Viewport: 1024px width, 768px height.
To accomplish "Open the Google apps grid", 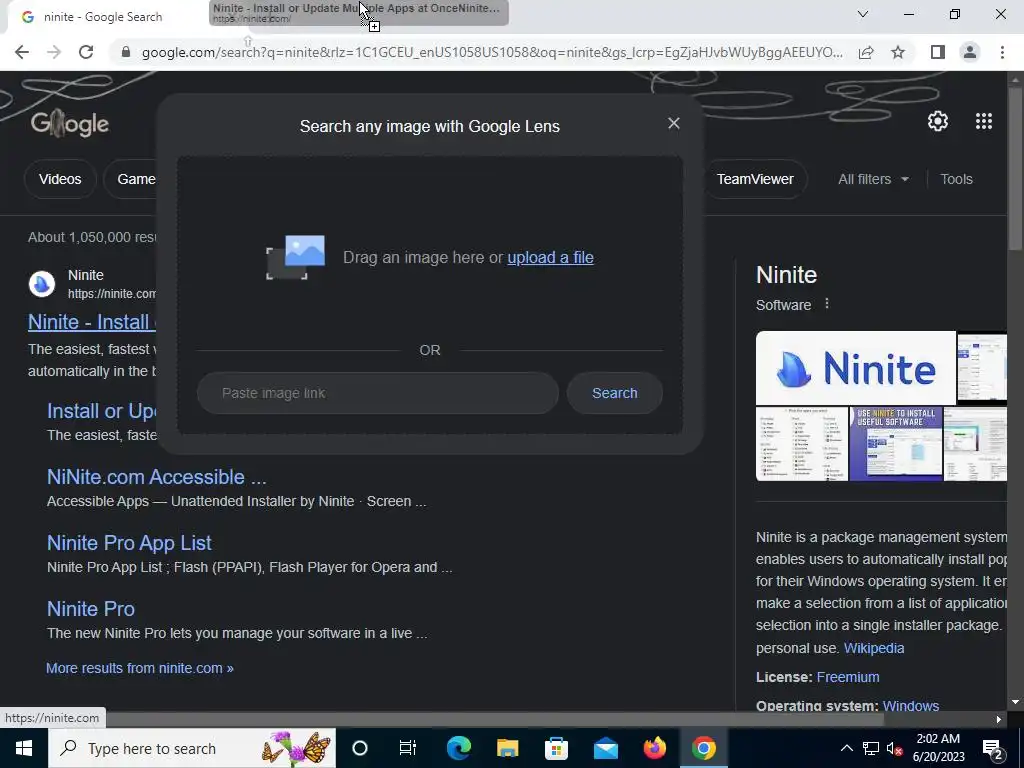I will (x=984, y=121).
